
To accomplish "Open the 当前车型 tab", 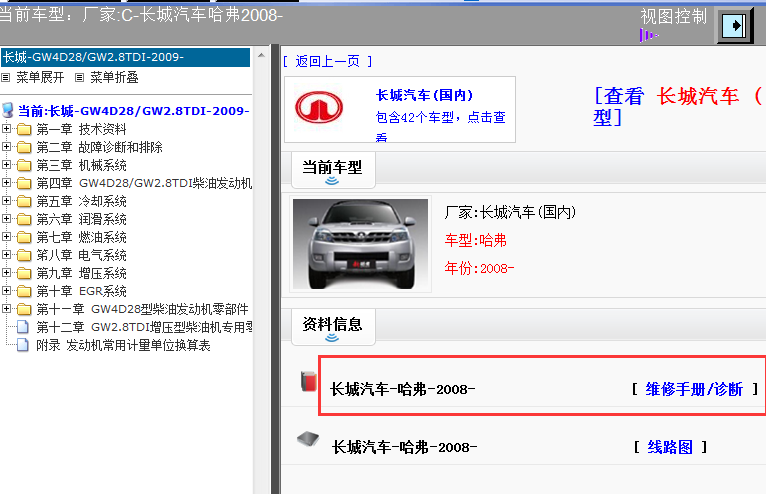I will (333, 170).
